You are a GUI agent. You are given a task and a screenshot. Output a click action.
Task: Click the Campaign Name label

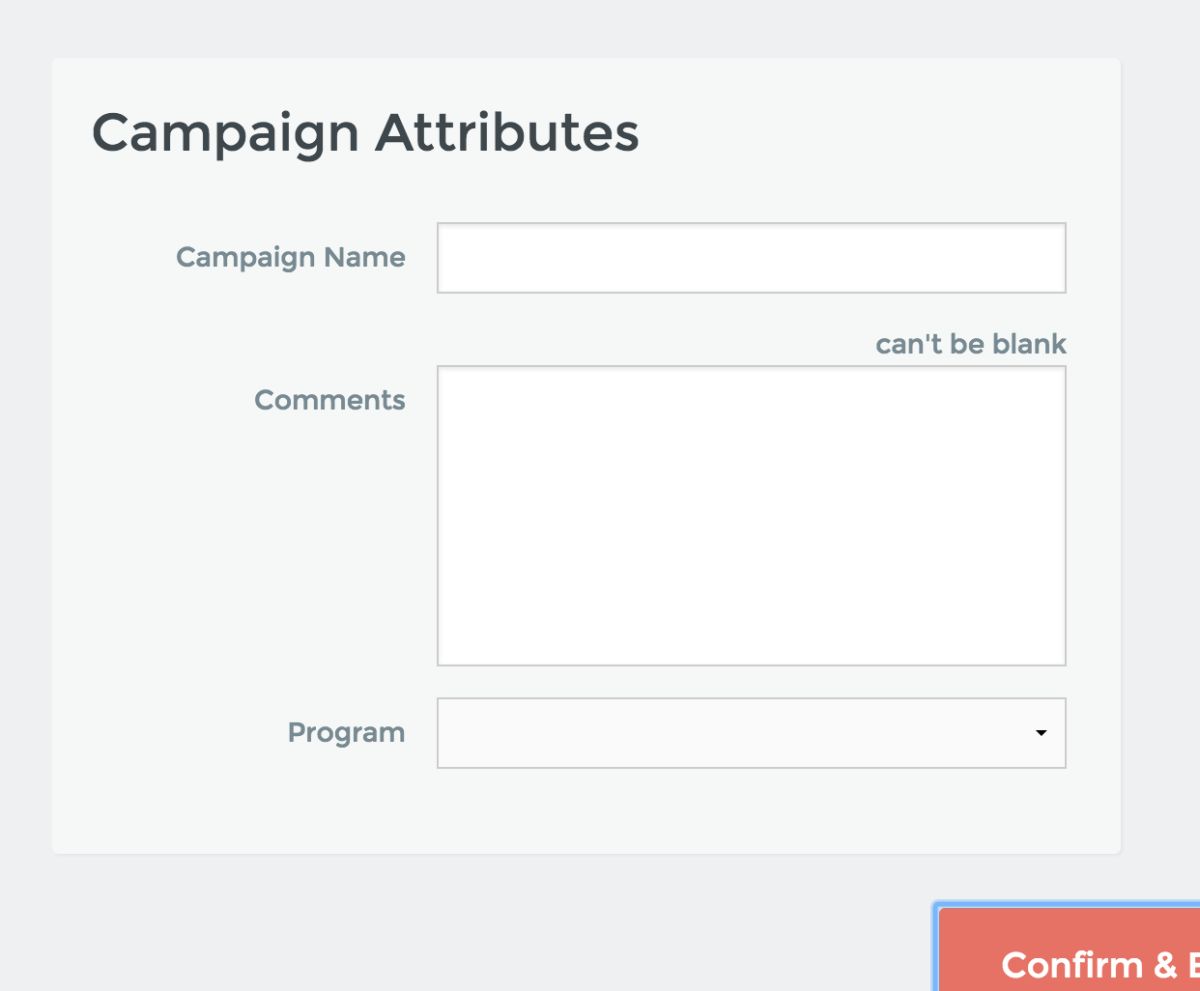[290, 257]
